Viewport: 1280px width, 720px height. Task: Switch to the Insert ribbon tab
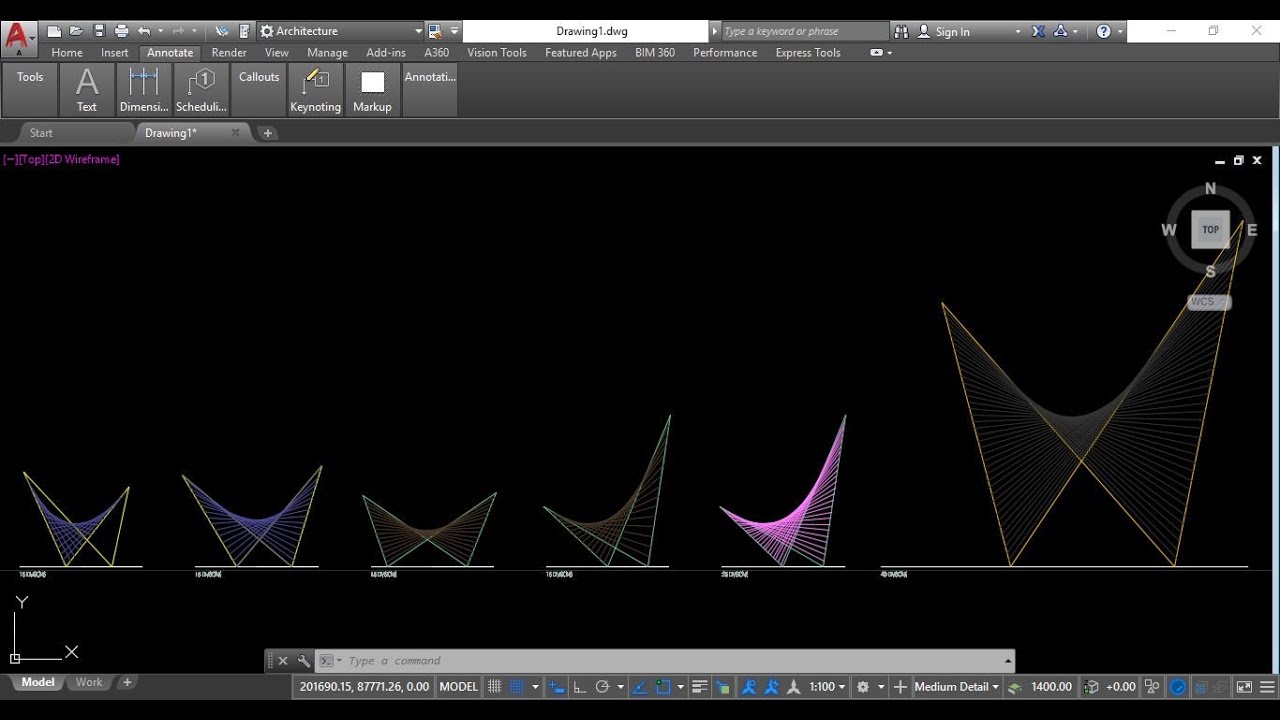114,52
